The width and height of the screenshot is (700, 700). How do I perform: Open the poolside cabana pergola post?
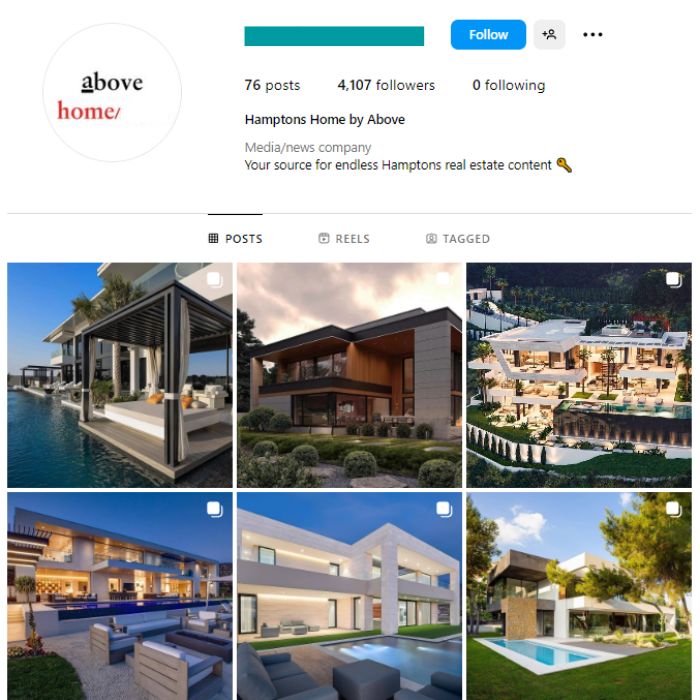click(120, 375)
